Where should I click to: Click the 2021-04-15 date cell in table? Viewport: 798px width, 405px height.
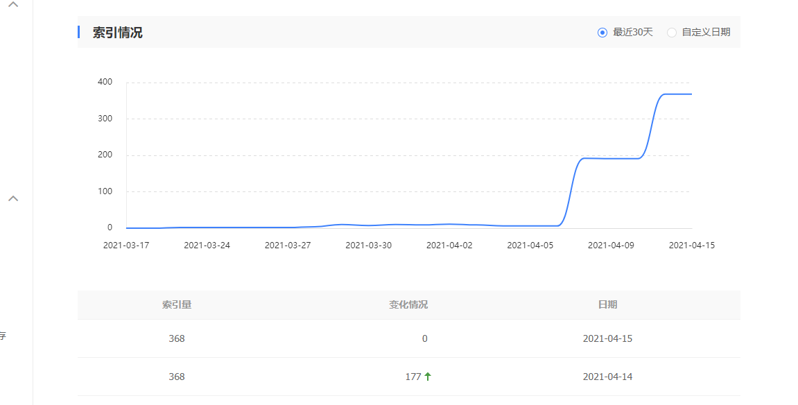tap(607, 339)
